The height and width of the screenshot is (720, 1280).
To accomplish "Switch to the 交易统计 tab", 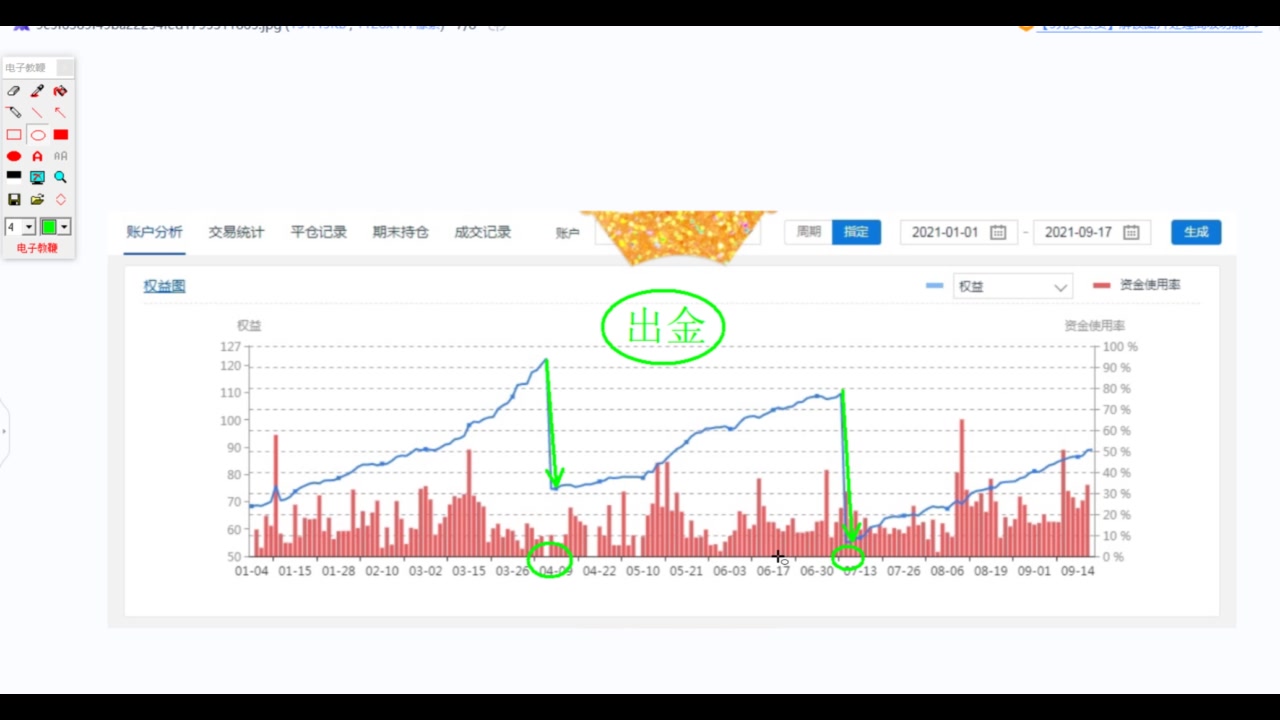I will pos(236,232).
